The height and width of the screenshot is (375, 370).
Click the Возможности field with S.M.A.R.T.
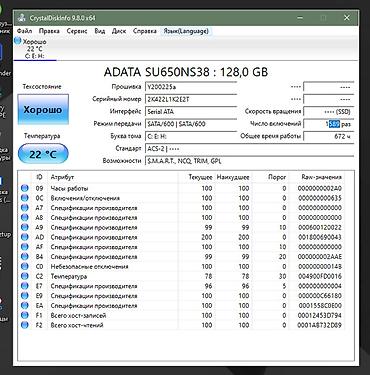(250, 161)
